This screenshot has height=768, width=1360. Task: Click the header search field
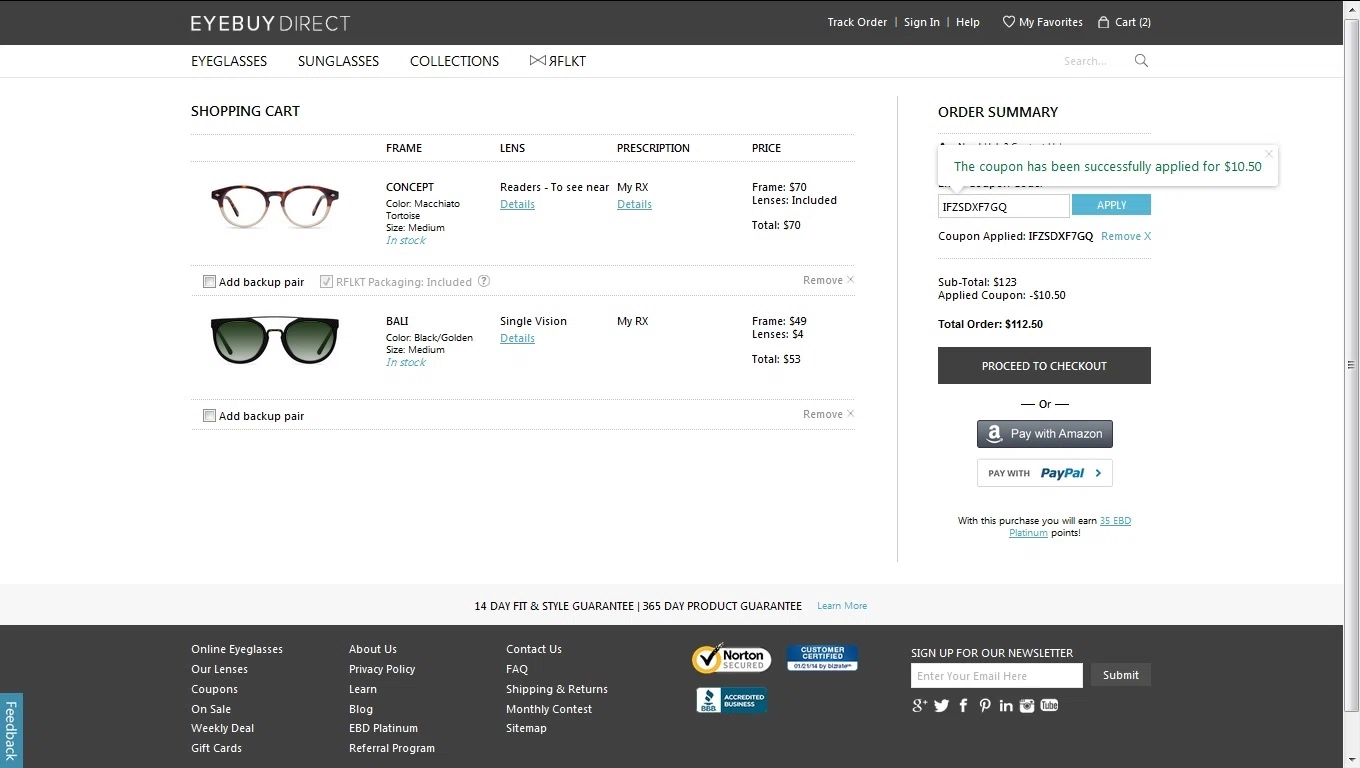(1095, 61)
